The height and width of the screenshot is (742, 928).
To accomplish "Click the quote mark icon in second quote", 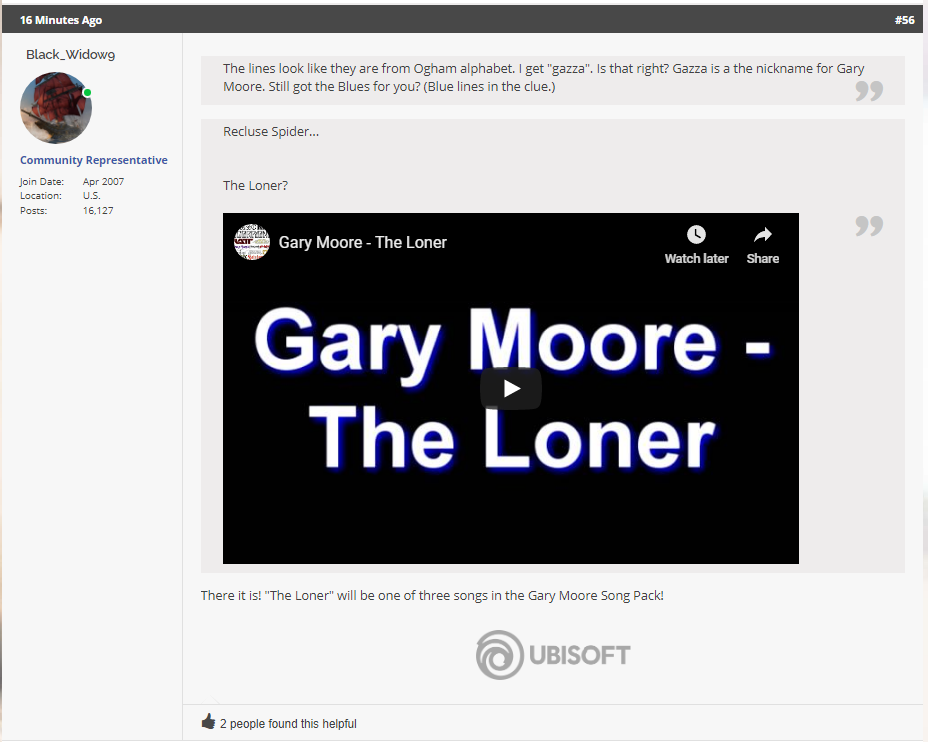I will pyautogui.click(x=869, y=225).
